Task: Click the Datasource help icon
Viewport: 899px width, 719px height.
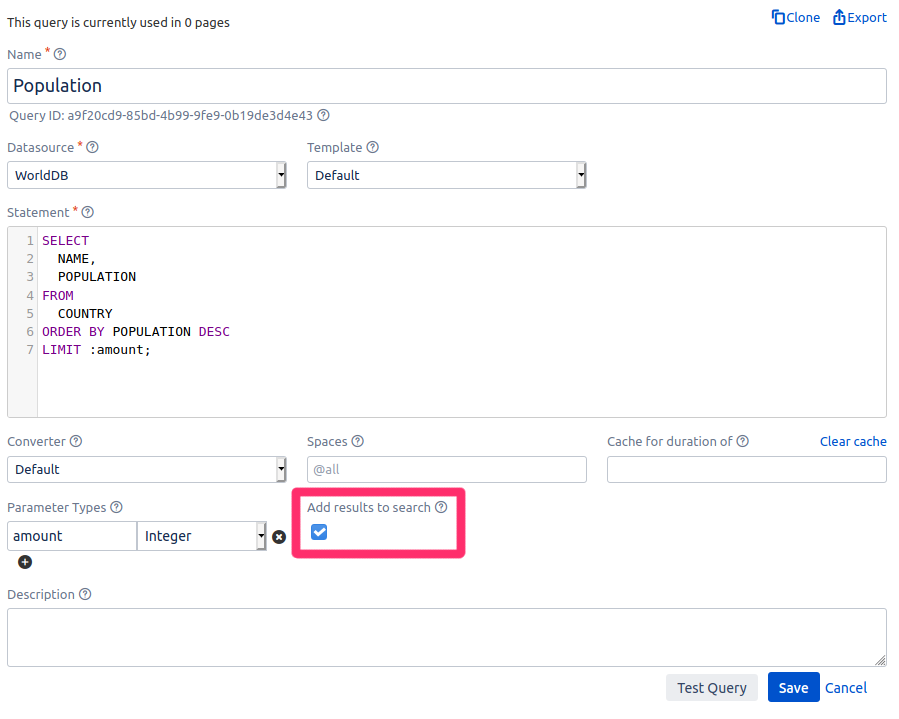Action: [92, 147]
